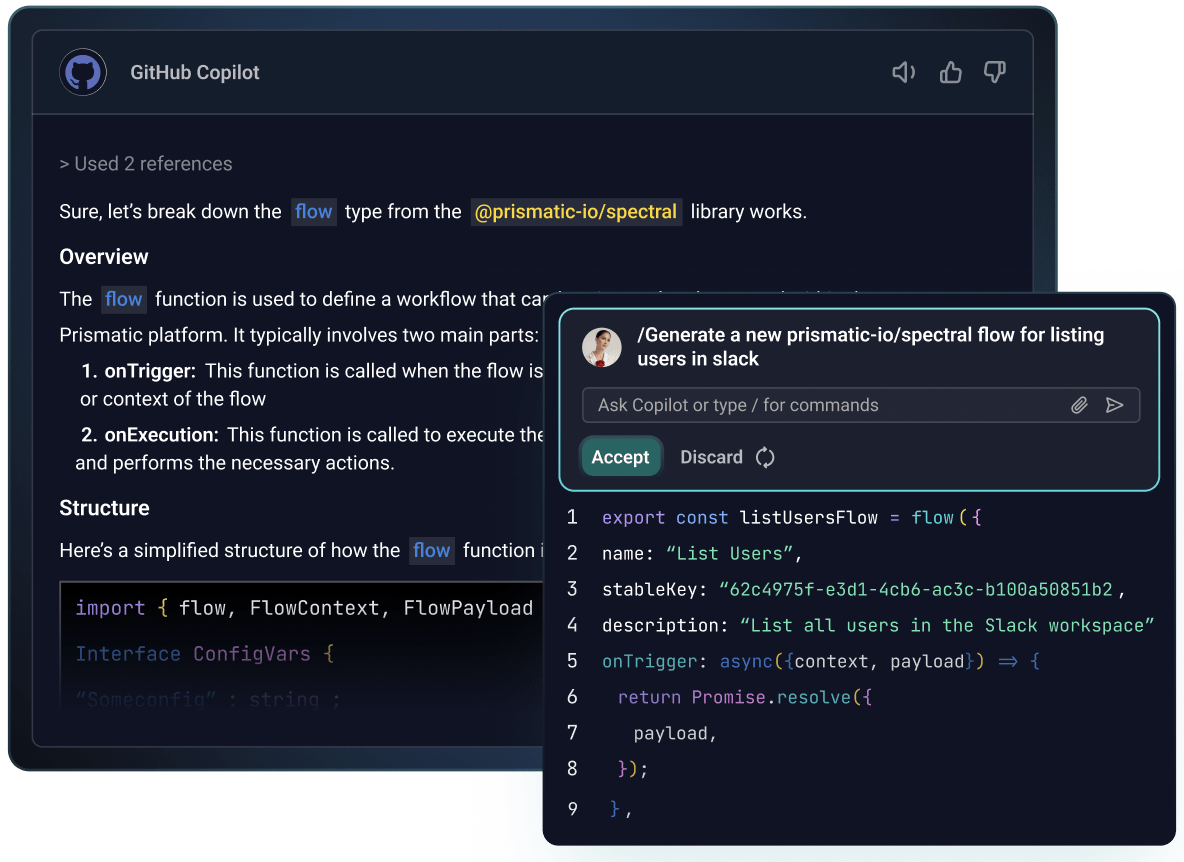
Task: Click the description string on line 4
Action: pyautogui.click(x=947, y=626)
